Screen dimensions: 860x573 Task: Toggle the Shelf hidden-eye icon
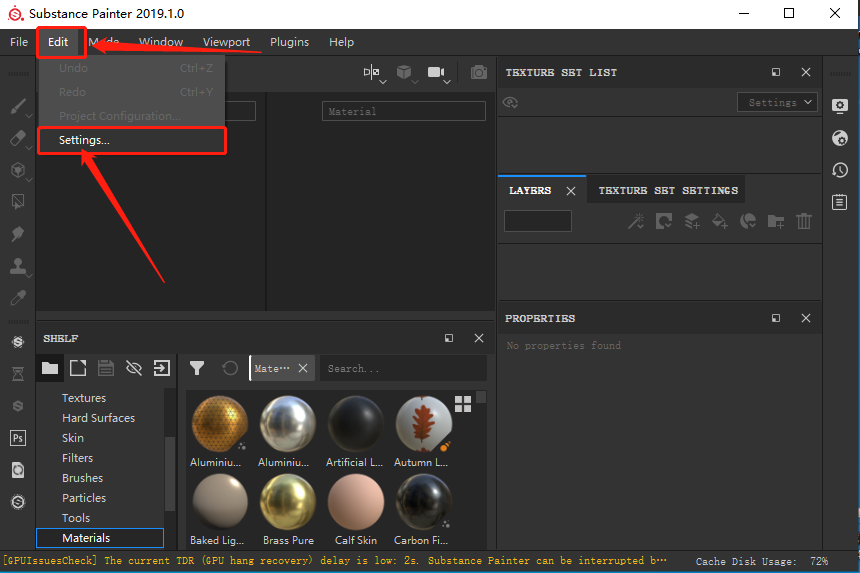[134, 368]
